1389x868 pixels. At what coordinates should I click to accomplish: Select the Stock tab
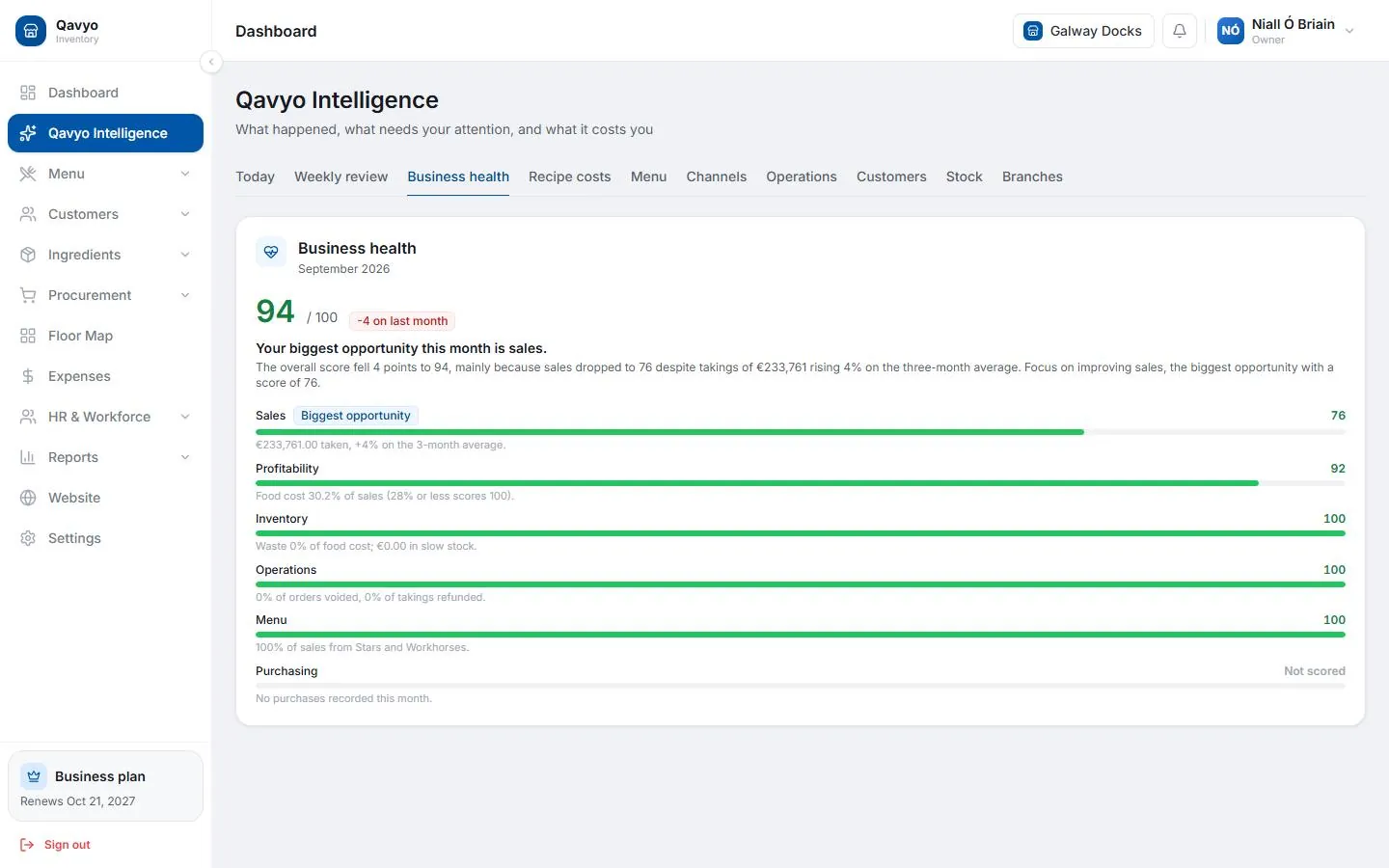click(x=964, y=176)
